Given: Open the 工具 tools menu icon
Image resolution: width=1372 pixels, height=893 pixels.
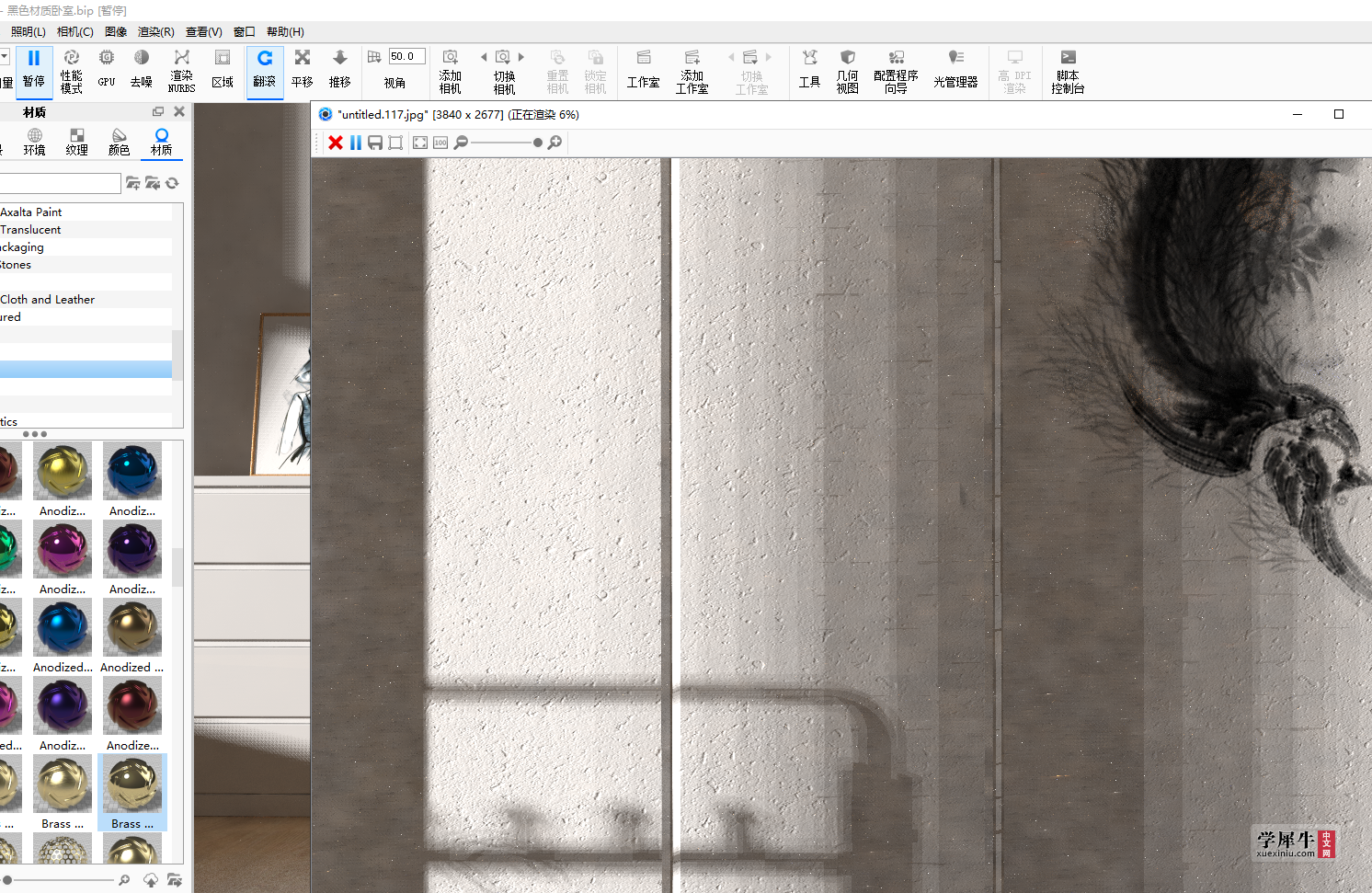Looking at the screenshot, I should [x=809, y=71].
